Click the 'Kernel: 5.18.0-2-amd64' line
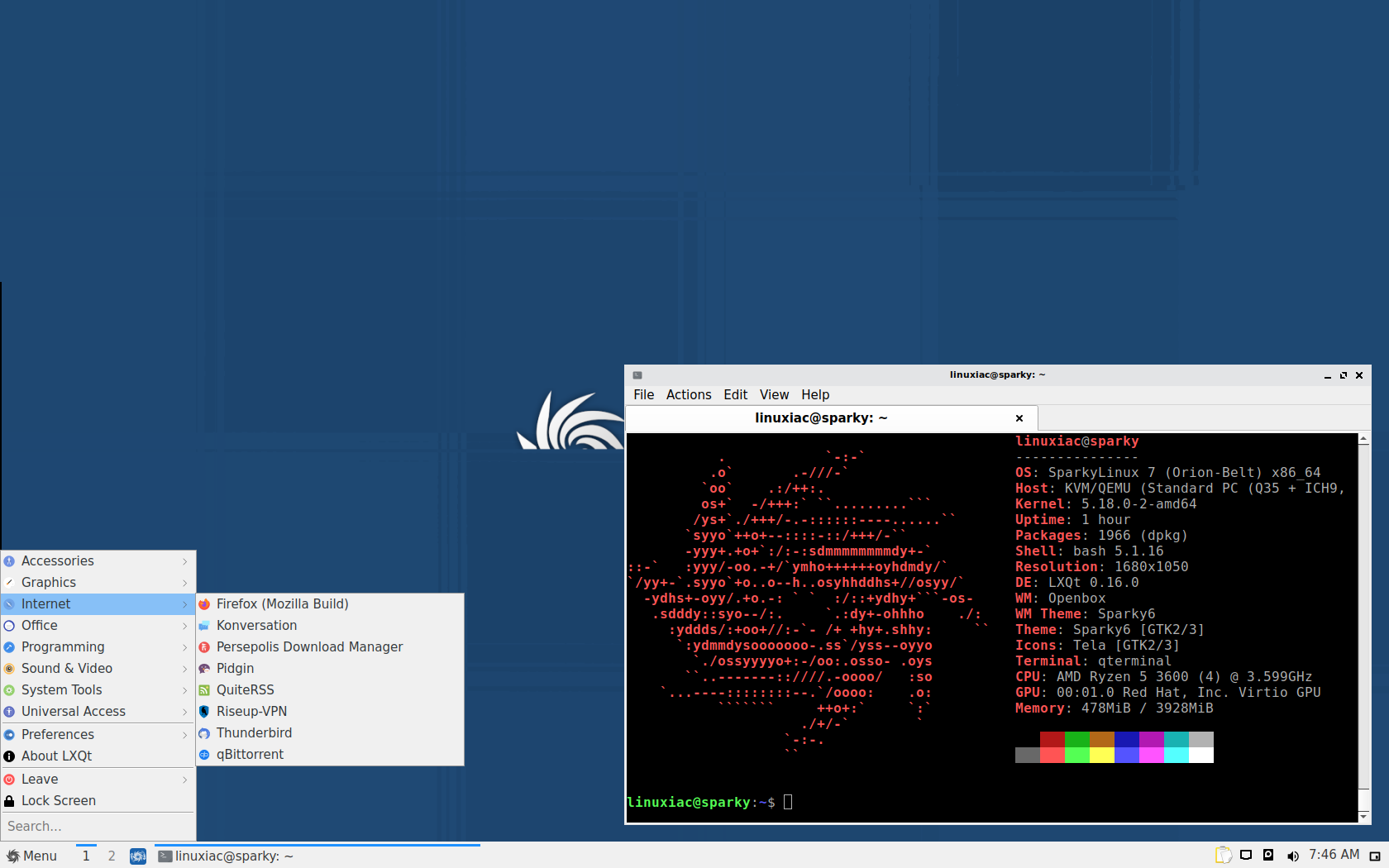 point(1106,504)
